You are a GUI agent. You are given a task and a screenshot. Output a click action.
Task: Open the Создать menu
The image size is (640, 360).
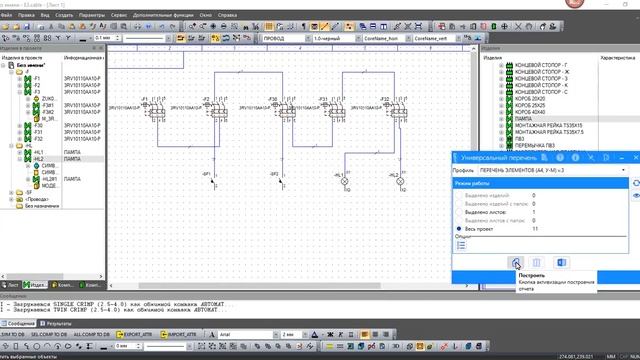pyautogui.click(x=64, y=15)
